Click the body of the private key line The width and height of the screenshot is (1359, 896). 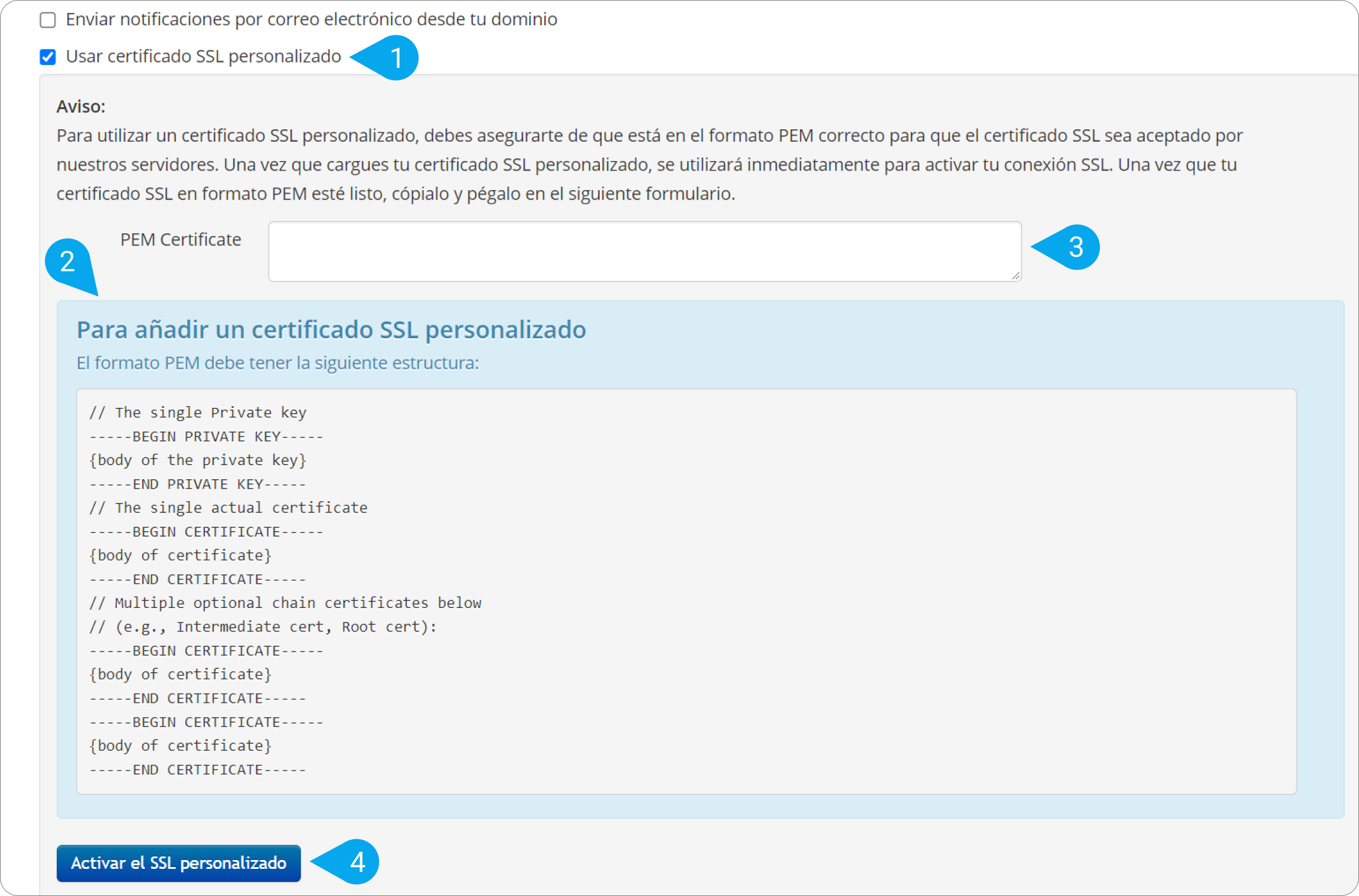[x=198, y=460]
